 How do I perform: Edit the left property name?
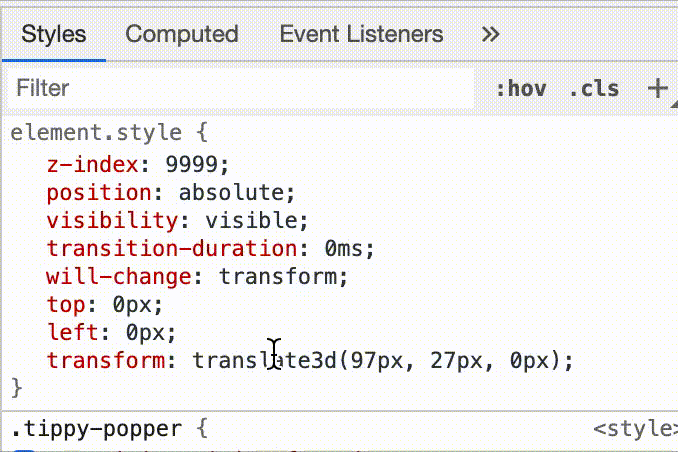[73, 333]
